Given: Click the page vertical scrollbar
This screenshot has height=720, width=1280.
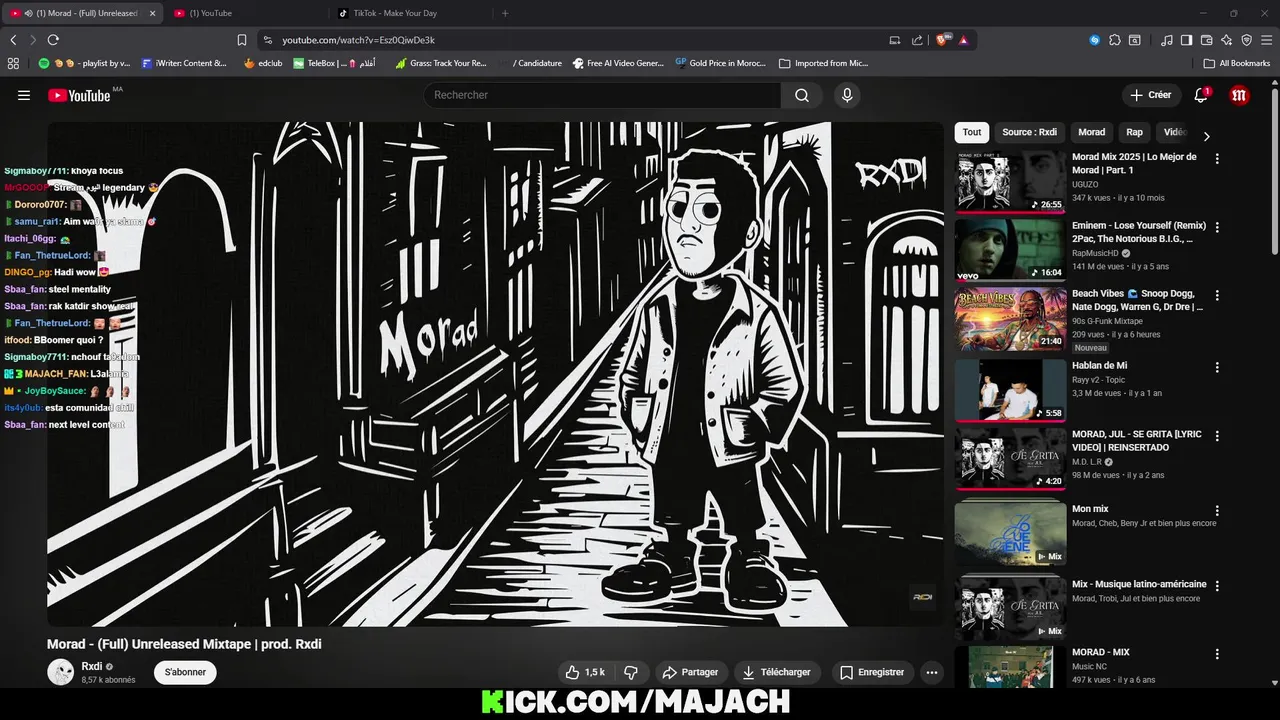Looking at the screenshot, I should click(1273, 170).
